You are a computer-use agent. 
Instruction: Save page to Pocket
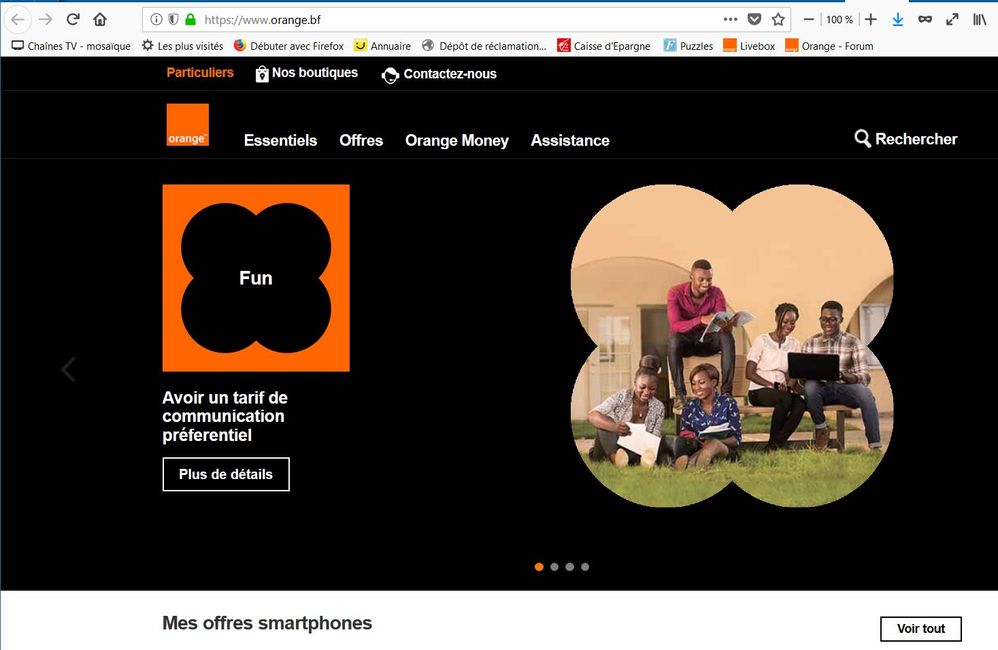(x=754, y=20)
